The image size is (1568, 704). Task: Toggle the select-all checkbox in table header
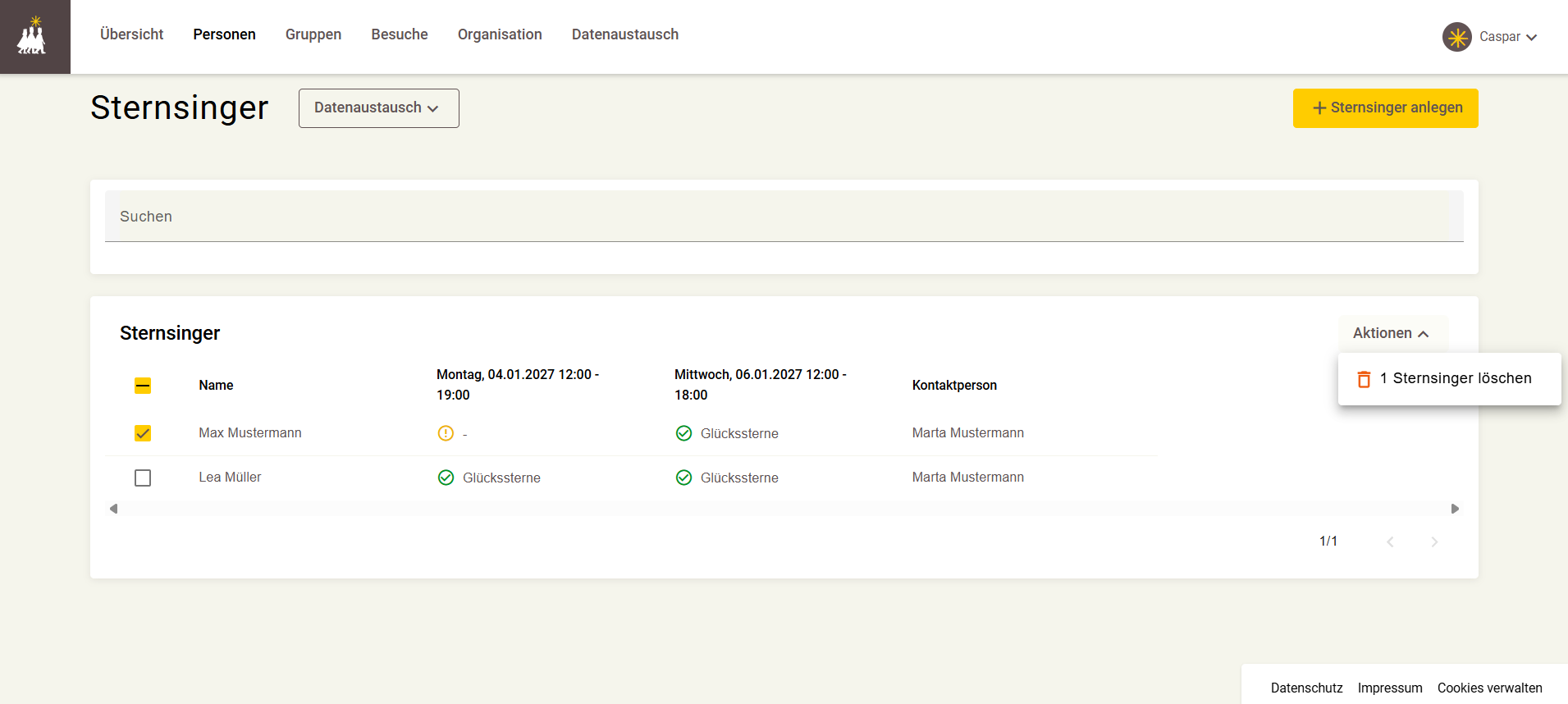(x=143, y=386)
